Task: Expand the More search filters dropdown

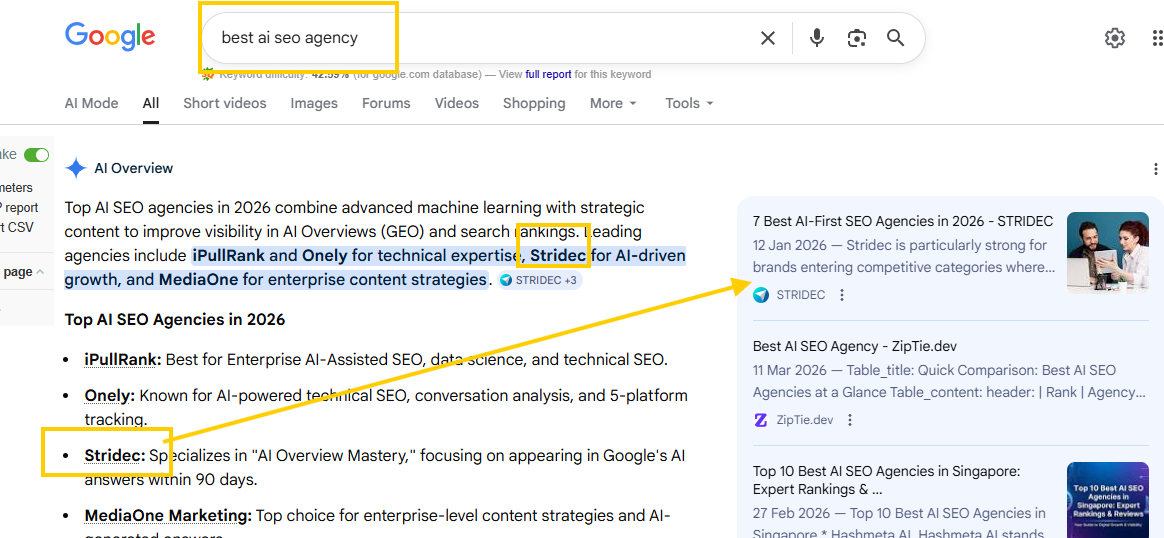Action: tap(613, 103)
